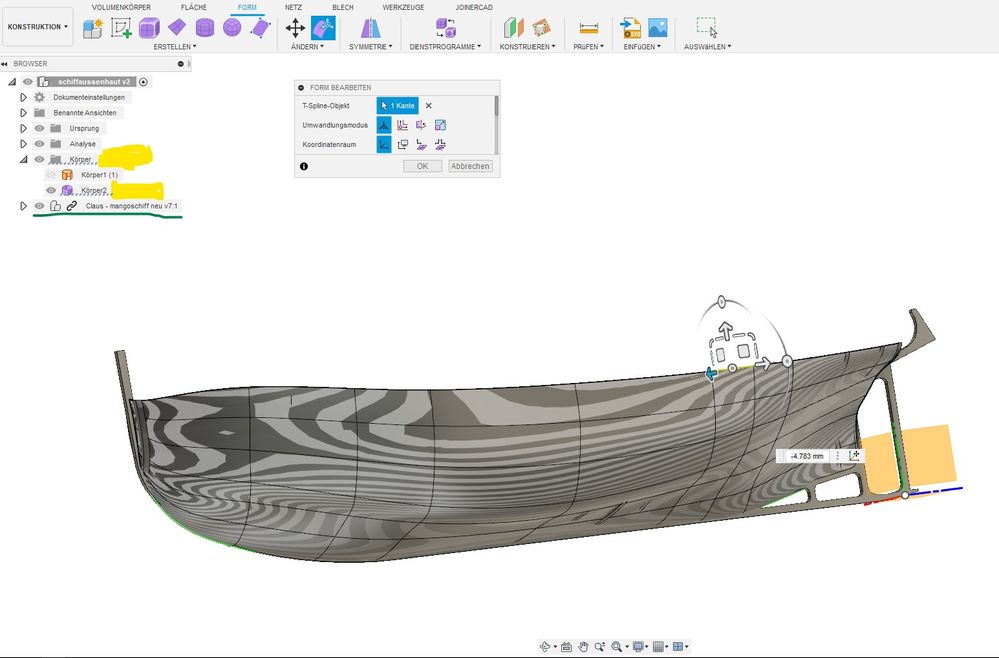Viewport: 999px width, 658px height.
Task: Select the first Koordinatenraum option
Action: (x=384, y=145)
